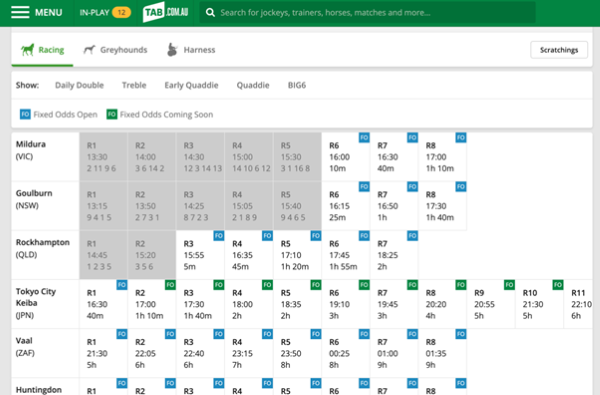600x395 pixels.
Task: Click the Harness racing icon
Action: pos(172,50)
